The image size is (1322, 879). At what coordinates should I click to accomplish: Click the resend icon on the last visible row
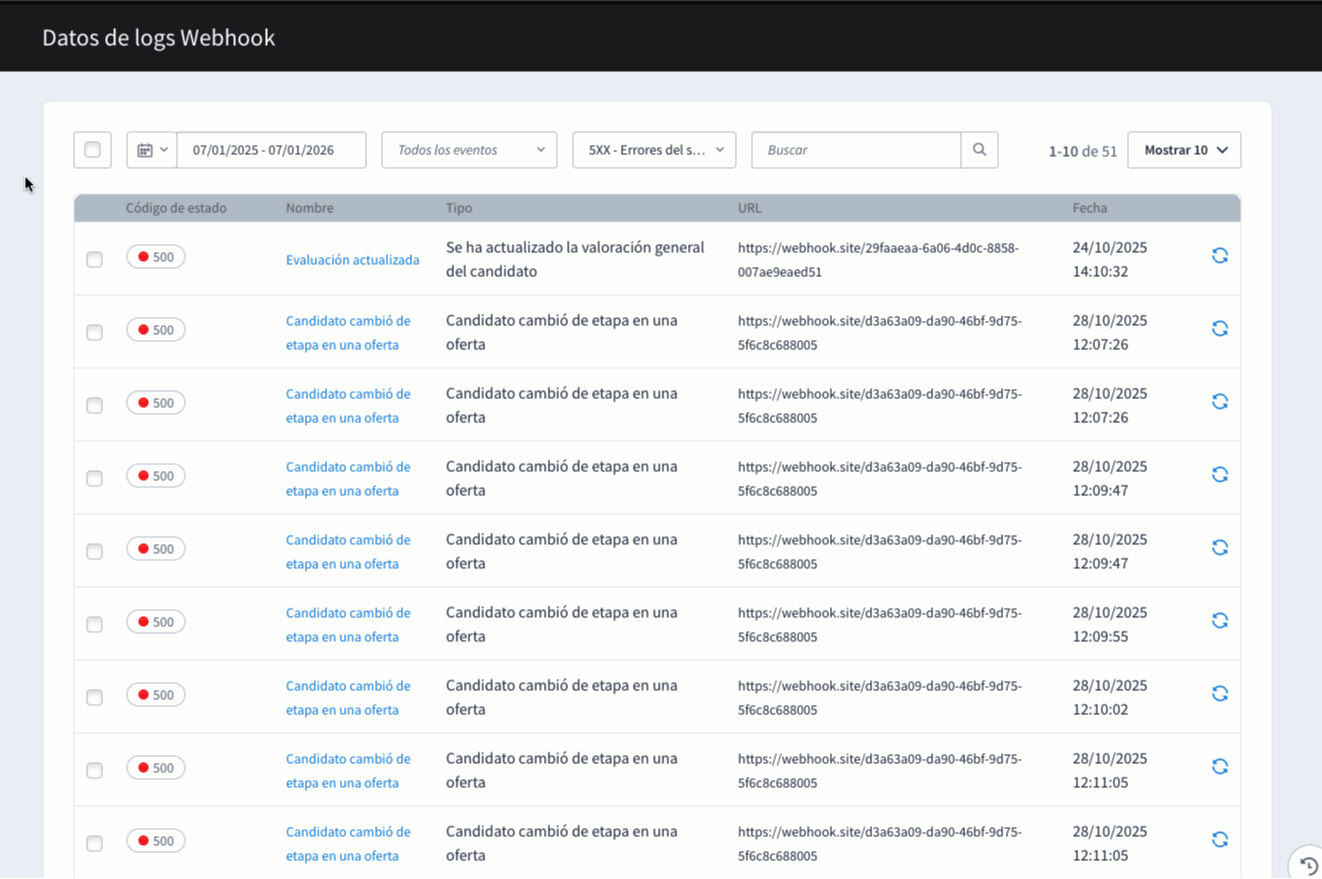(1219, 839)
